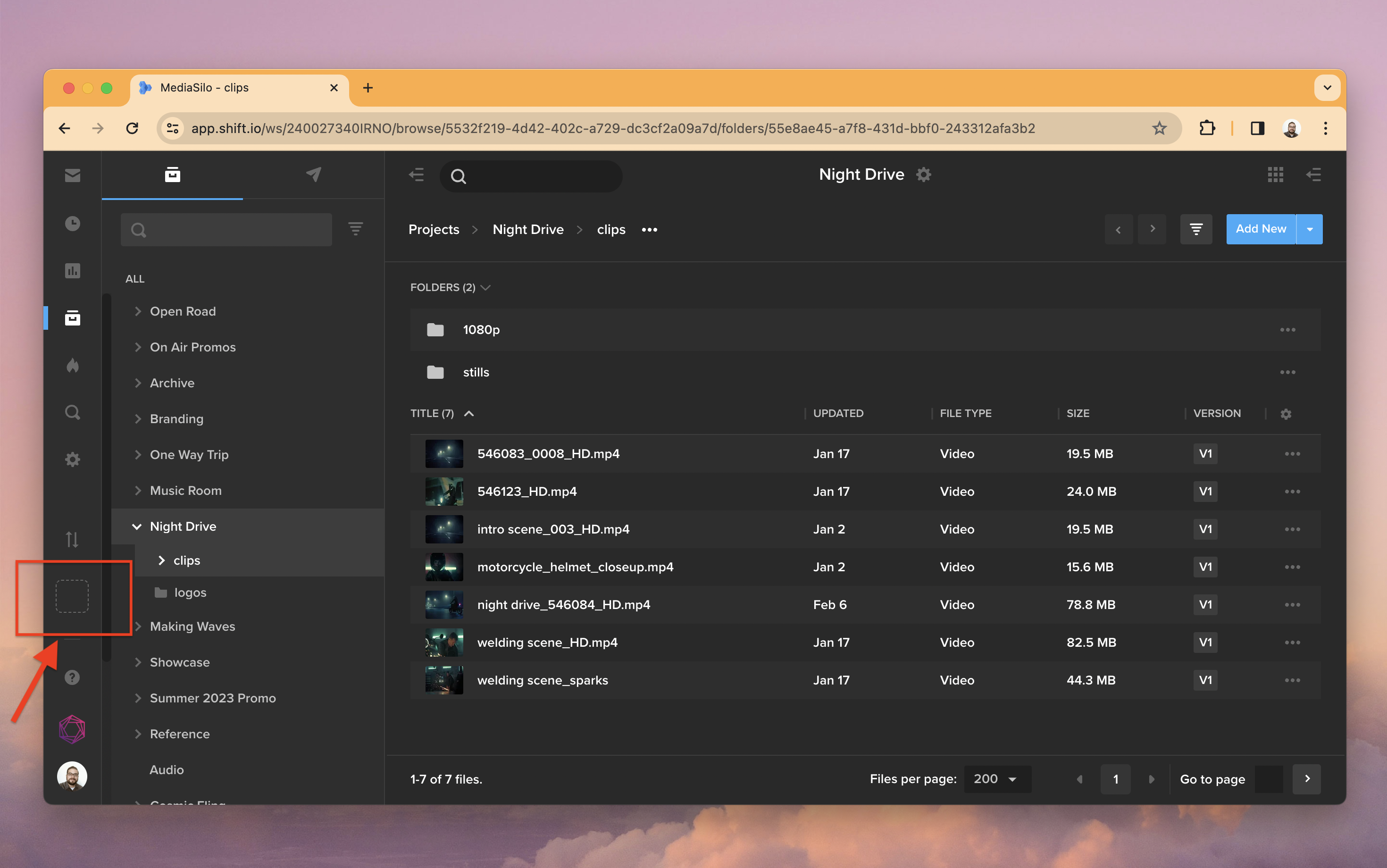The width and height of the screenshot is (1387, 868).
Task: Toggle the right details panel icon
Action: (1313, 175)
